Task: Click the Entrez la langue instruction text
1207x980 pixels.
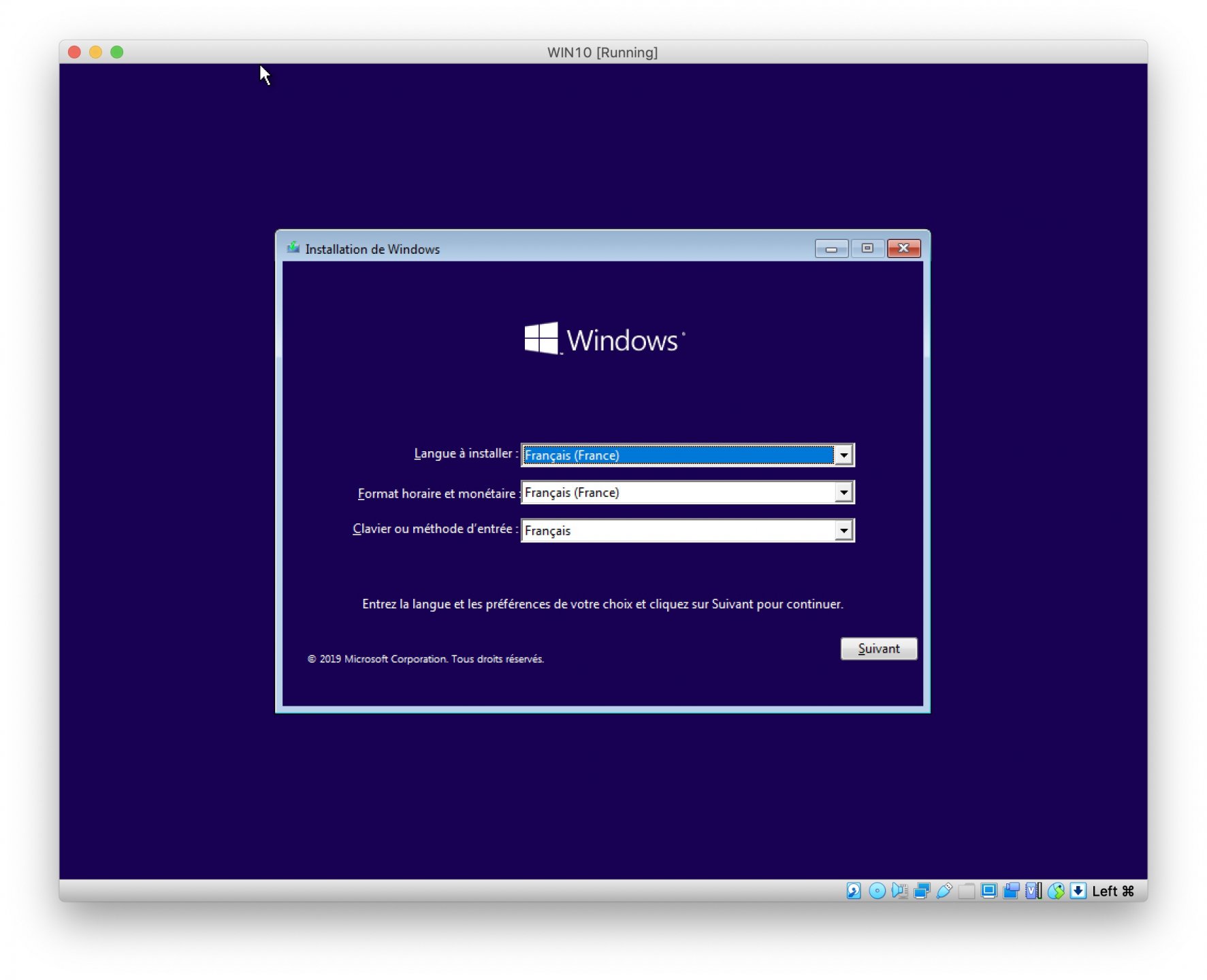Action: coord(602,604)
